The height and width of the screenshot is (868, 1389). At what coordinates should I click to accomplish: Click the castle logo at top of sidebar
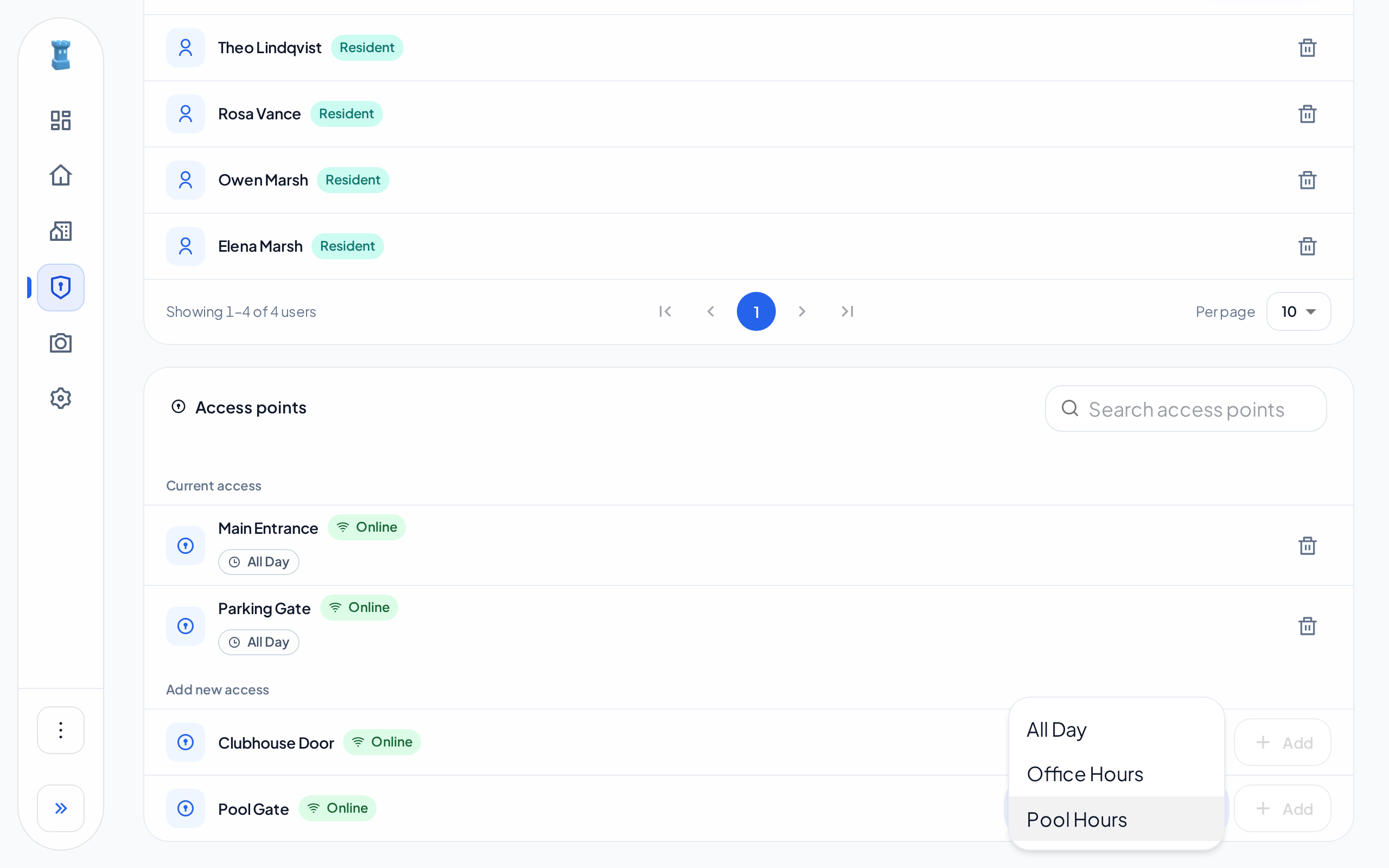[x=60, y=55]
